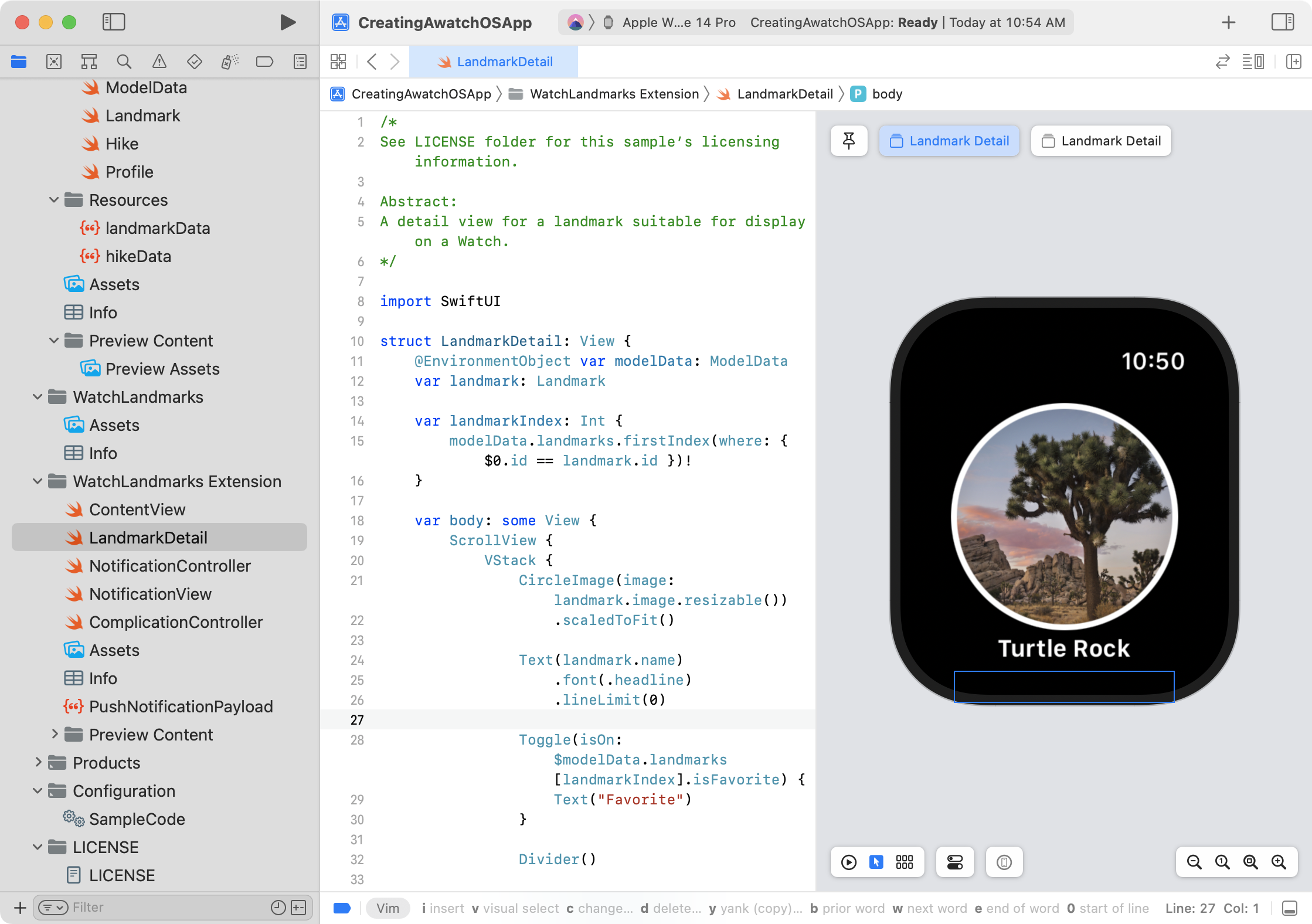This screenshot has height=924, width=1312.
Task: Toggle the right inspector panel
Action: [1282, 22]
